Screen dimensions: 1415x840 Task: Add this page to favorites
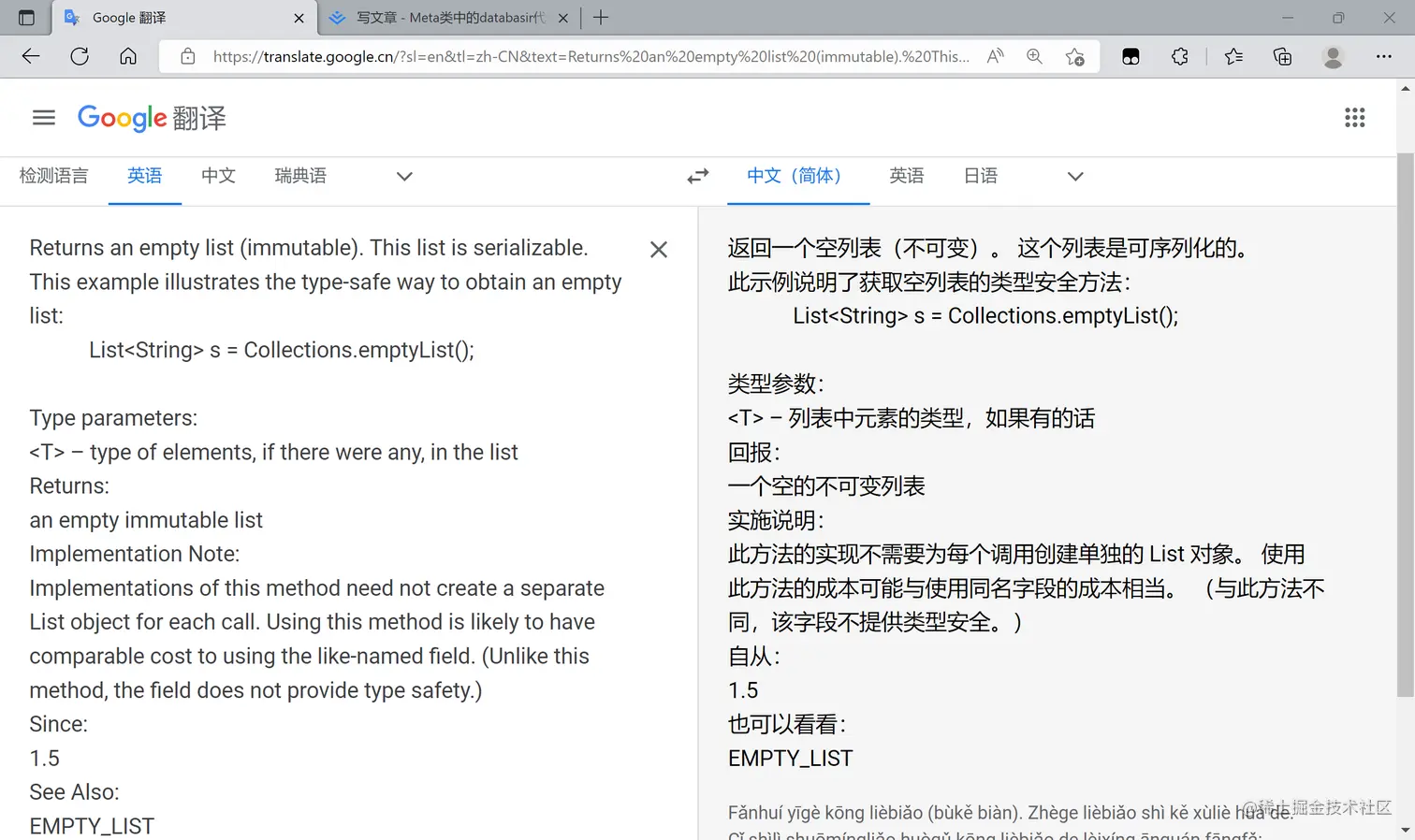coord(1075,56)
